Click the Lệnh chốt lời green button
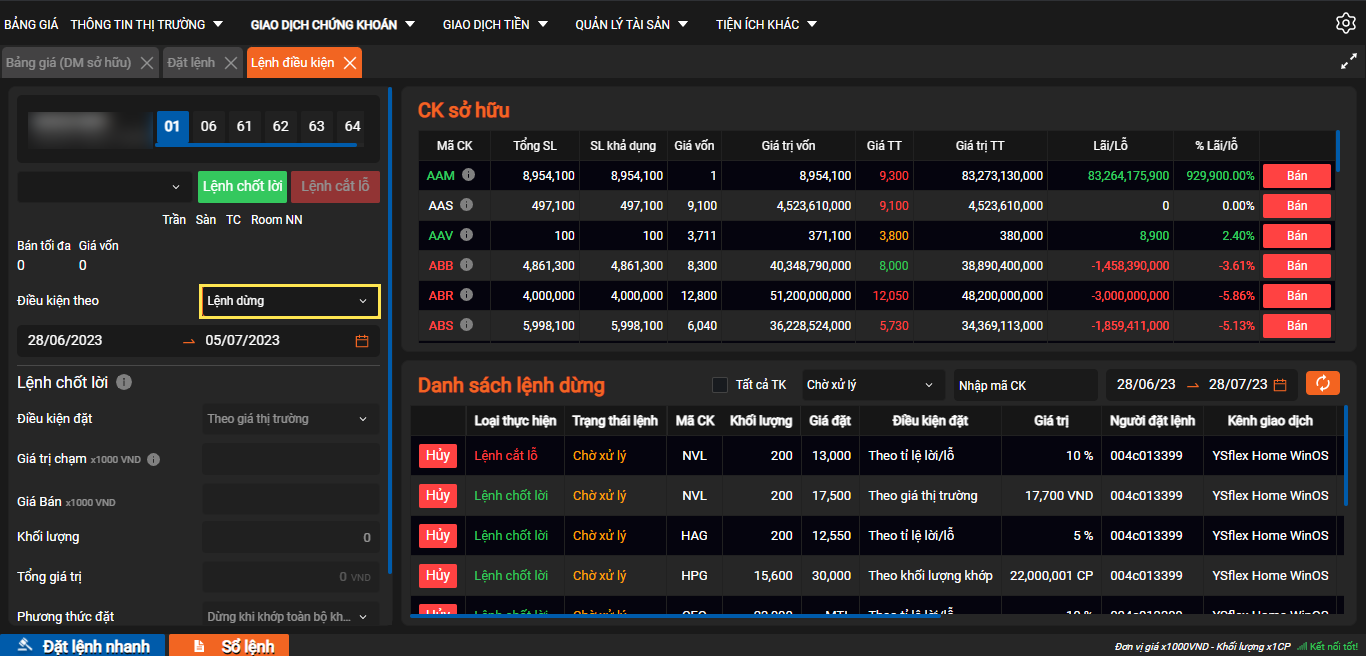The width and height of the screenshot is (1366, 656). click(242, 187)
